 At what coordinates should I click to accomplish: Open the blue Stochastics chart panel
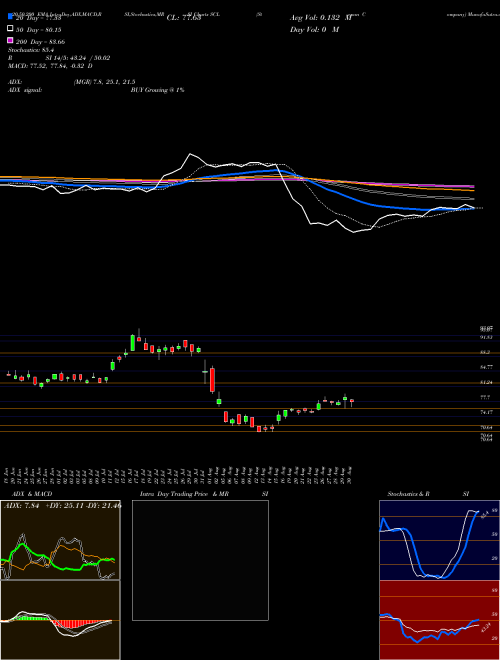(439, 540)
